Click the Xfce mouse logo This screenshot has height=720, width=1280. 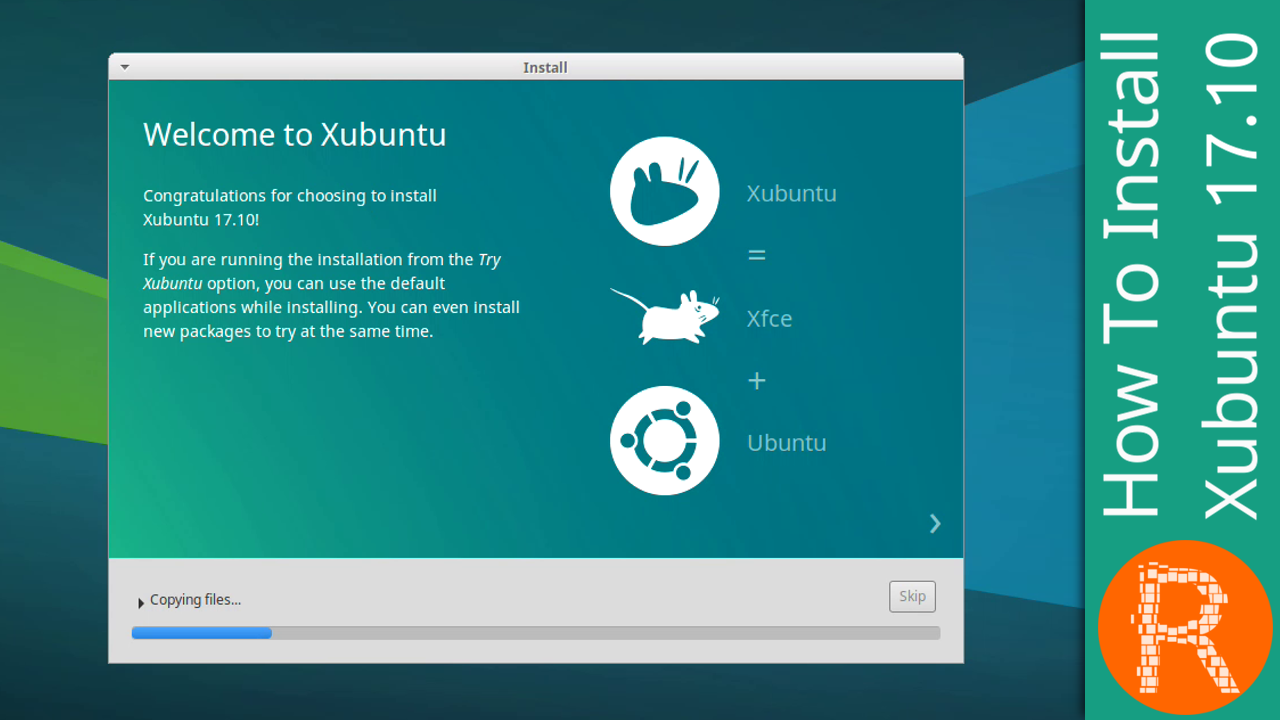665,317
